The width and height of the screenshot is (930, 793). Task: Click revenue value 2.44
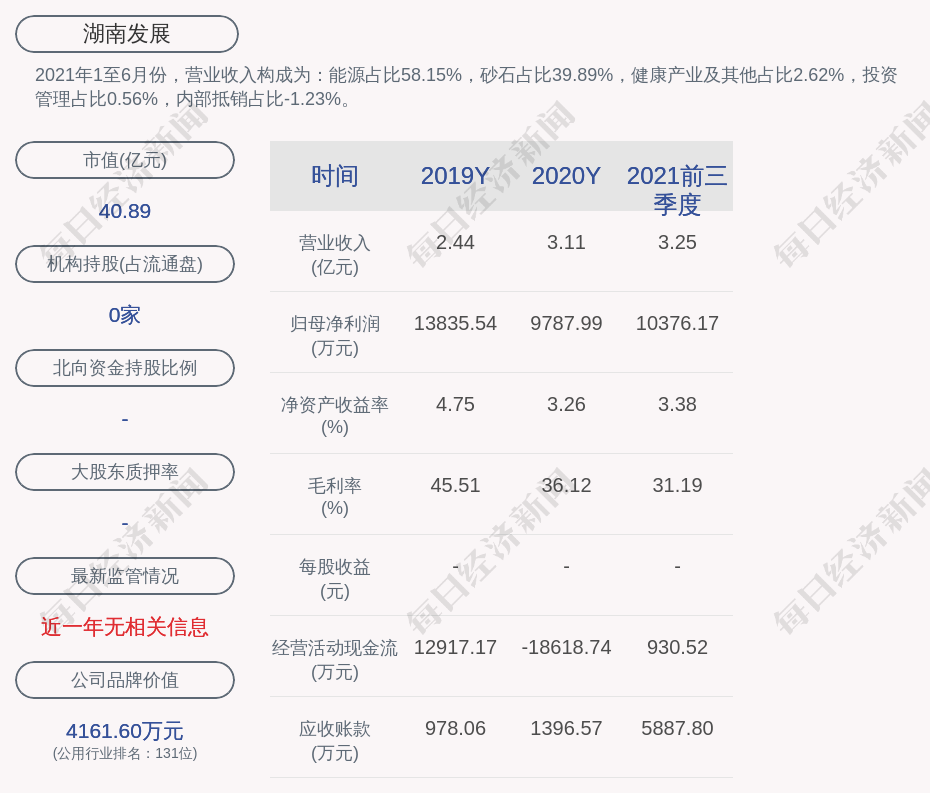click(455, 242)
